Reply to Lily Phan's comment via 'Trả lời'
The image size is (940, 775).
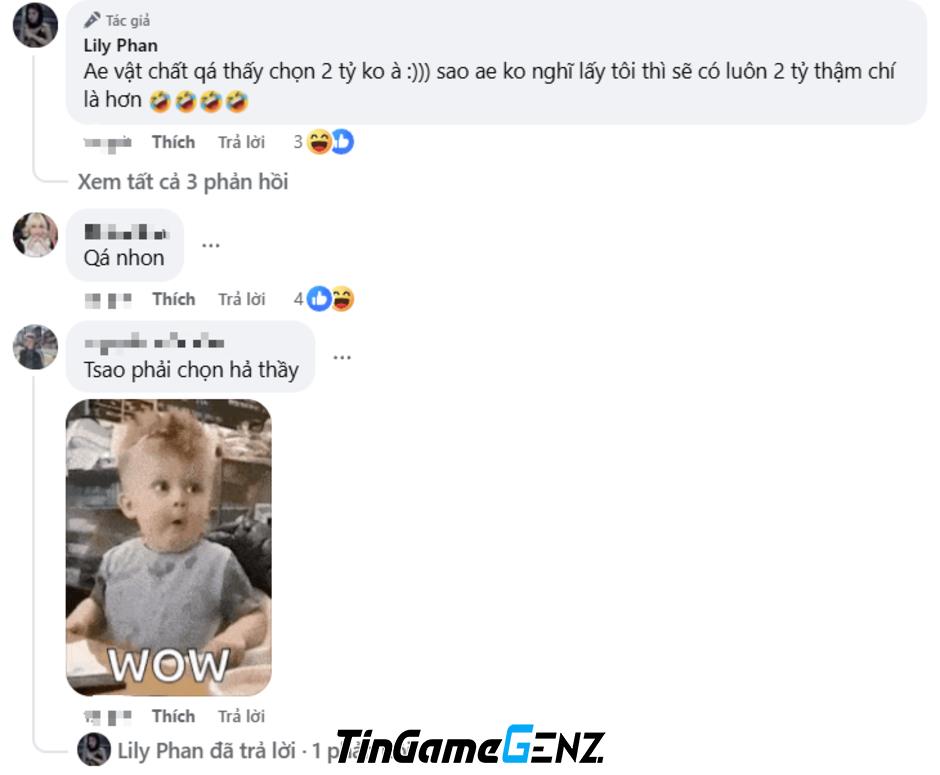(242, 142)
